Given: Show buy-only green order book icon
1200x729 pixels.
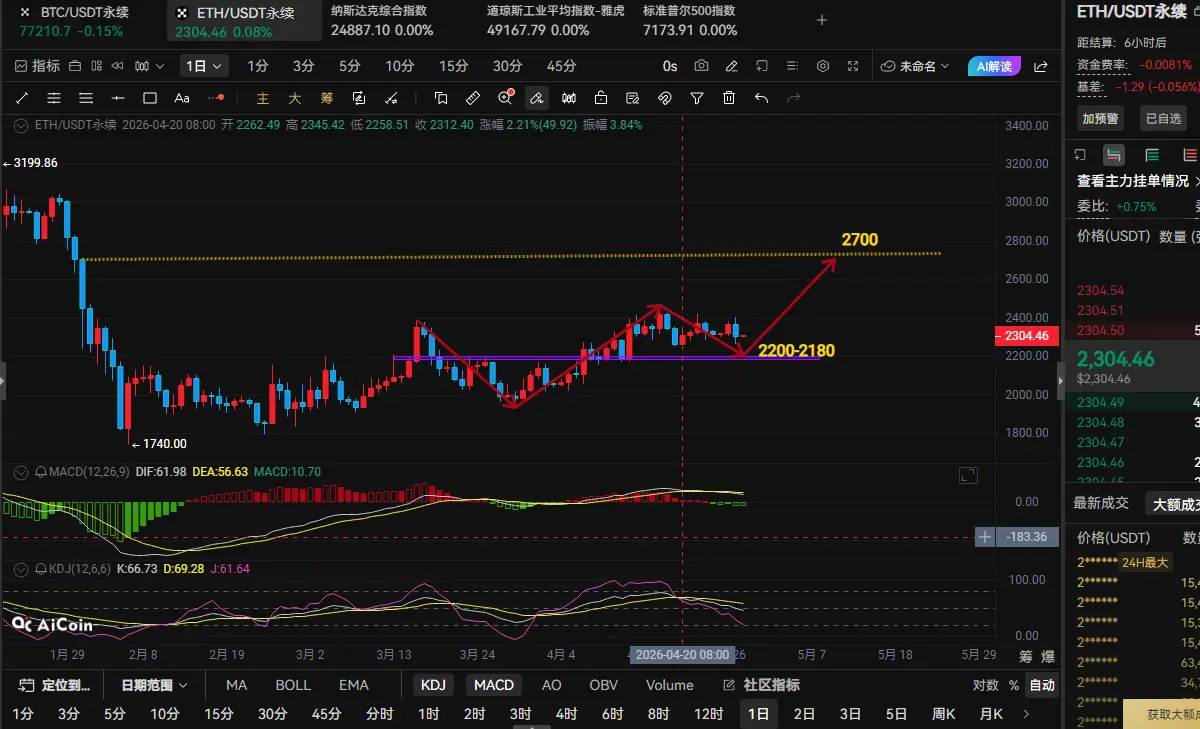Looking at the screenshot, I should click(1152, 155).
